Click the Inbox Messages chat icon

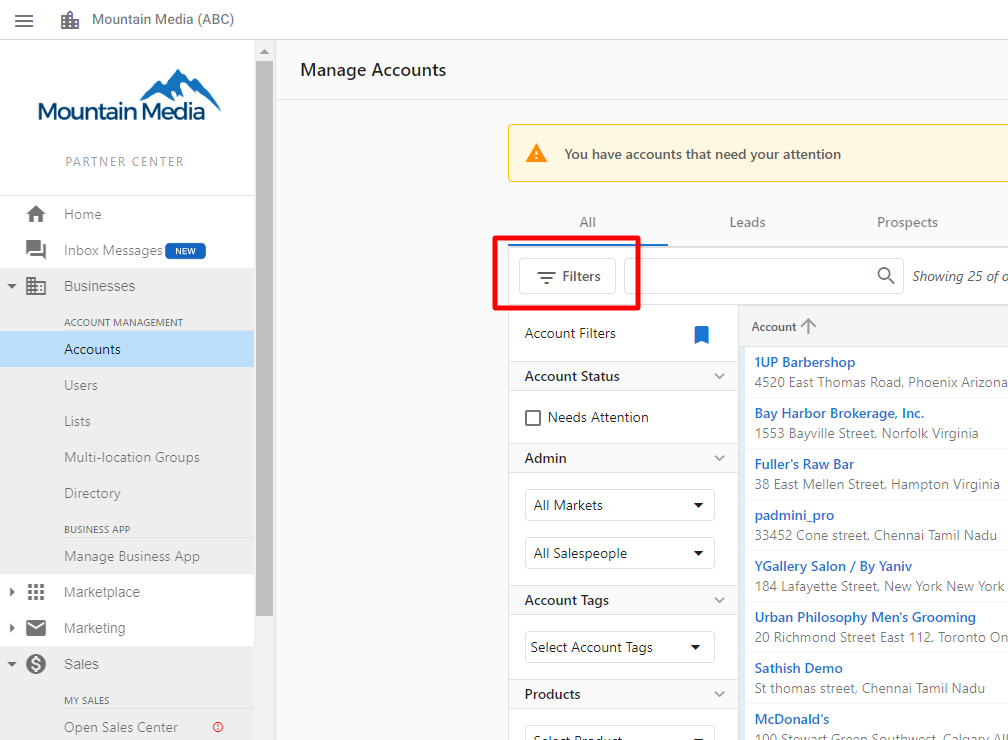coord(36,249)
